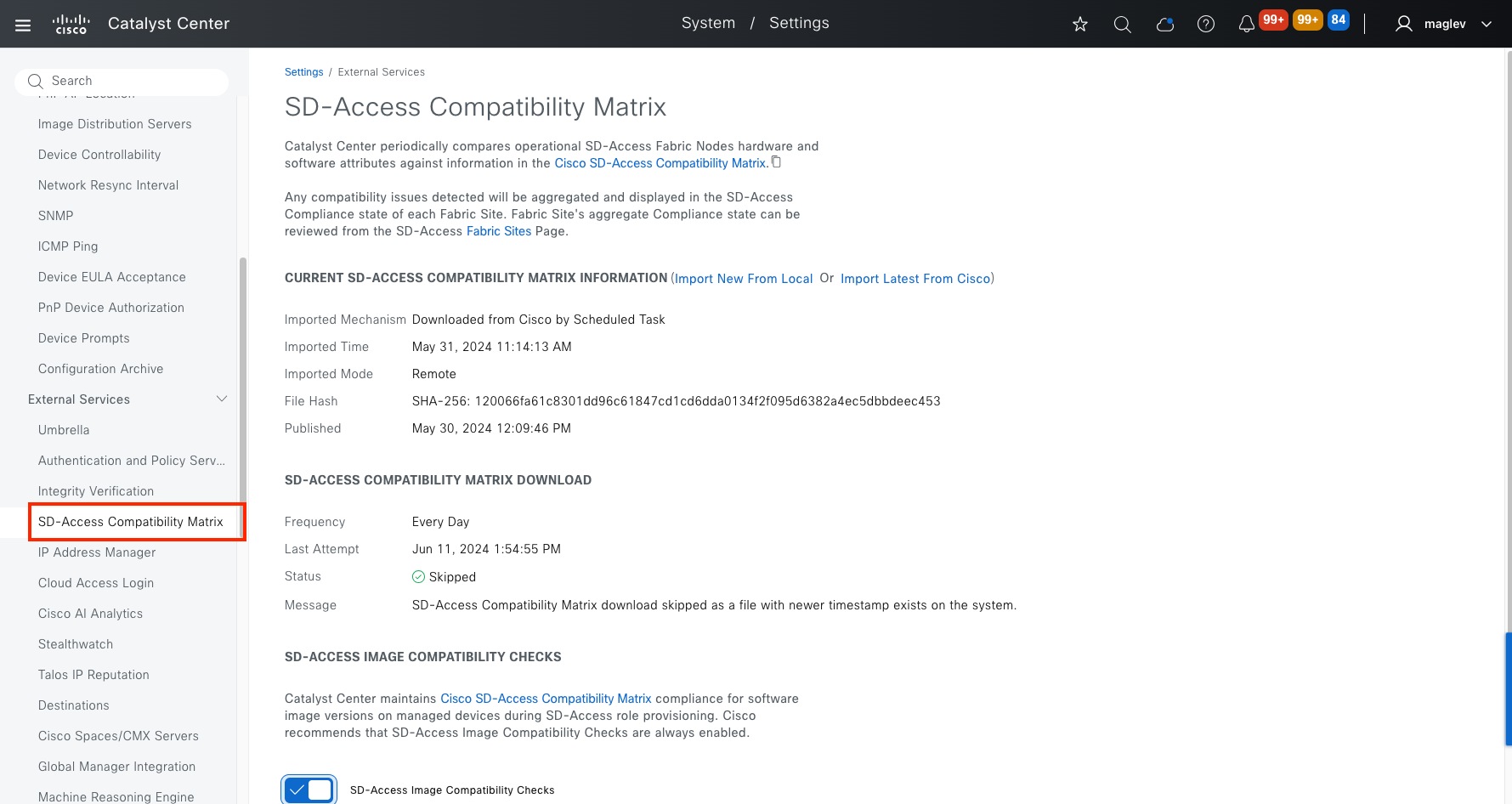Click the Skipped status check icon

coord(418,576)
